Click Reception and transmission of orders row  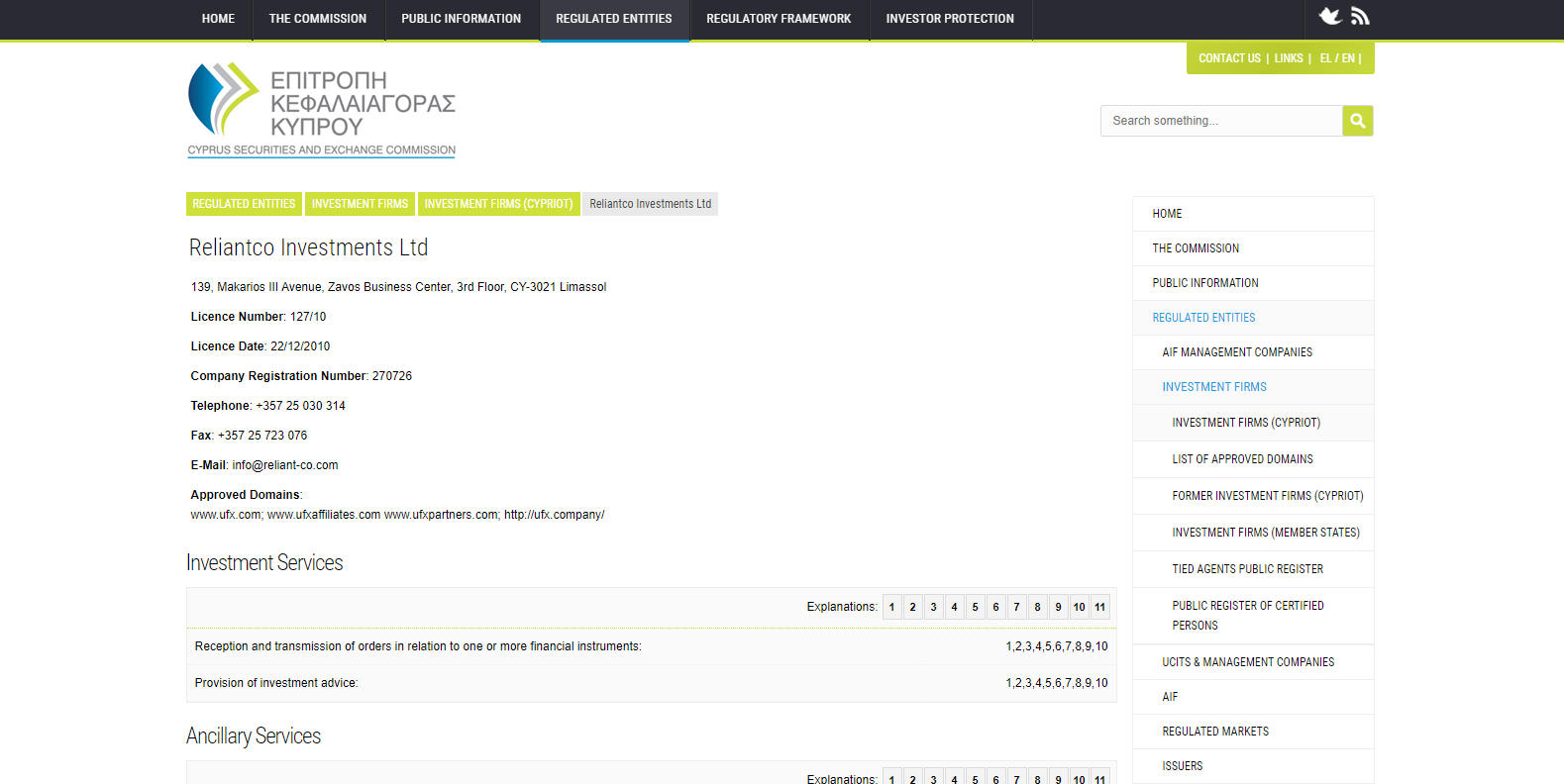[652, 646]
